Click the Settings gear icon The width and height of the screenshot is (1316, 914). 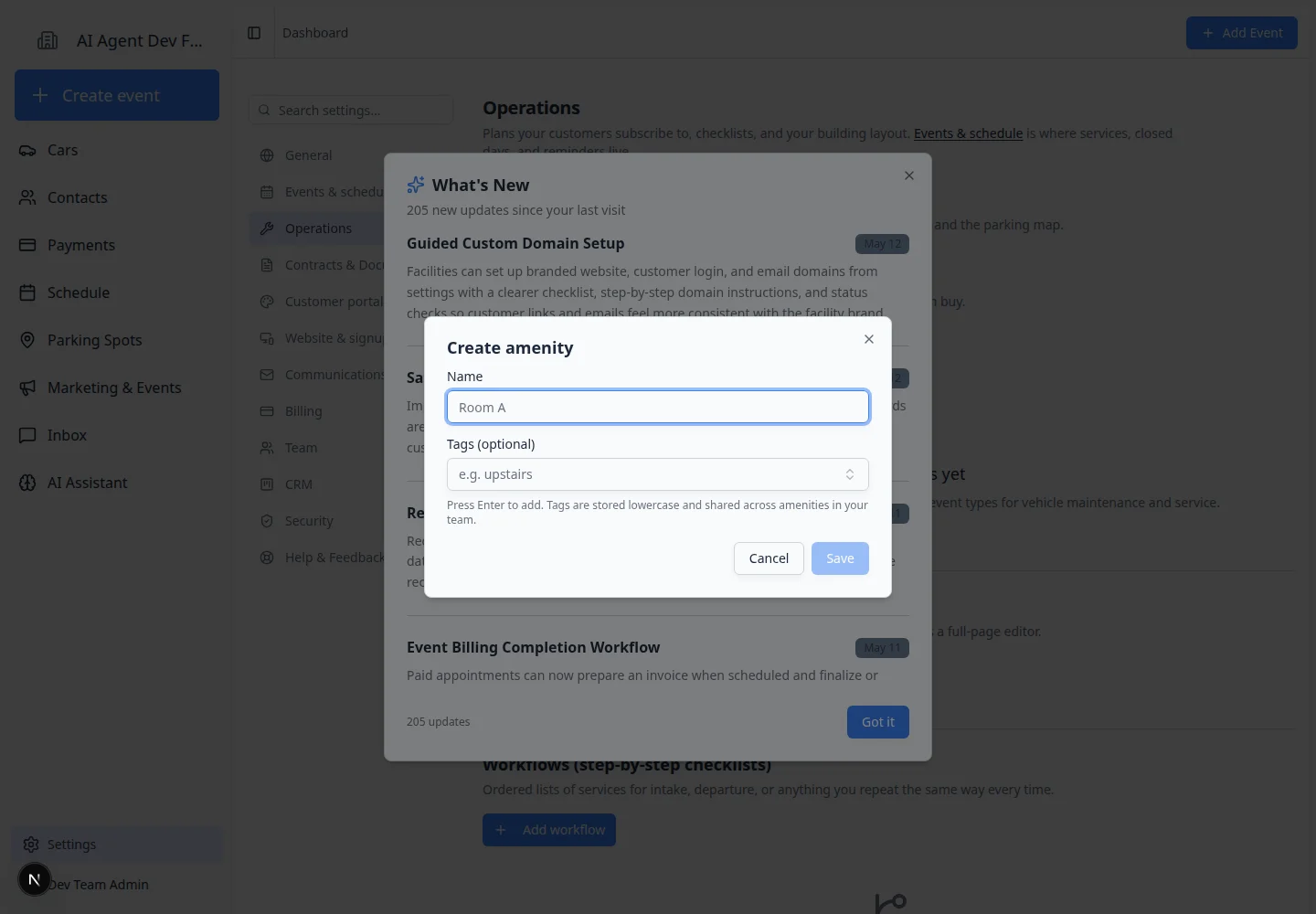click(31, 845)
